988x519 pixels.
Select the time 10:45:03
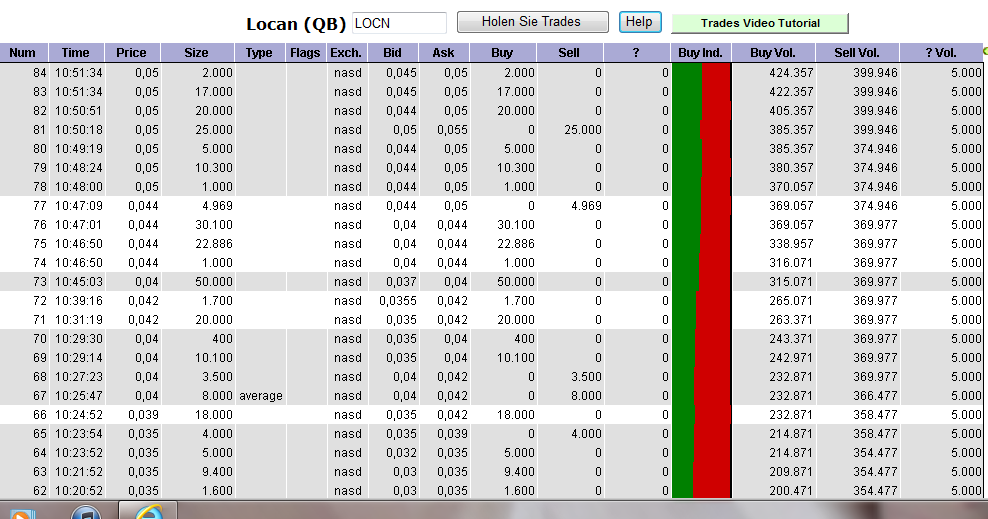(x=78, y=282)
